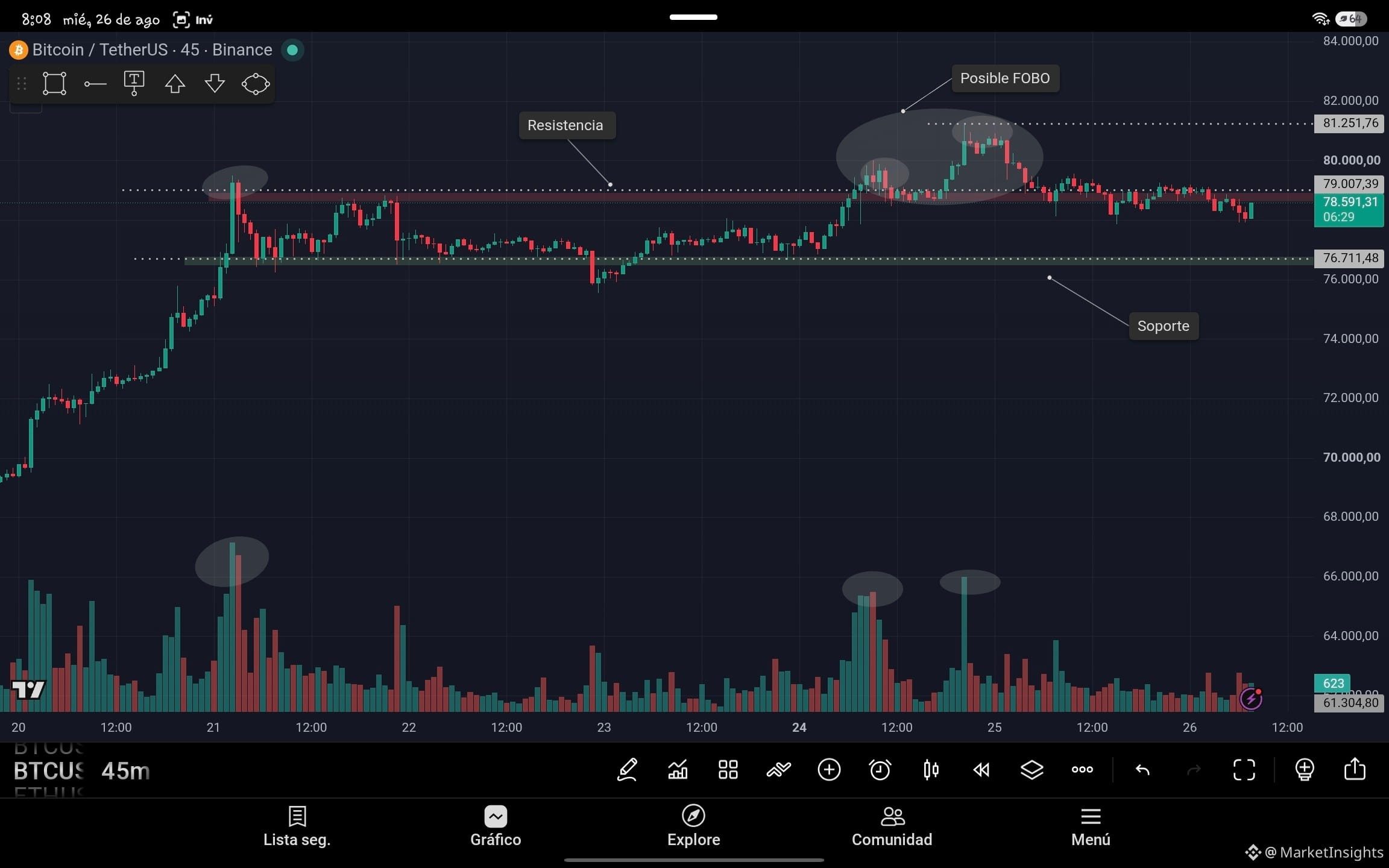
Task: Tap the 81.251,76 price line label
Action: (x=1350, y=123)
